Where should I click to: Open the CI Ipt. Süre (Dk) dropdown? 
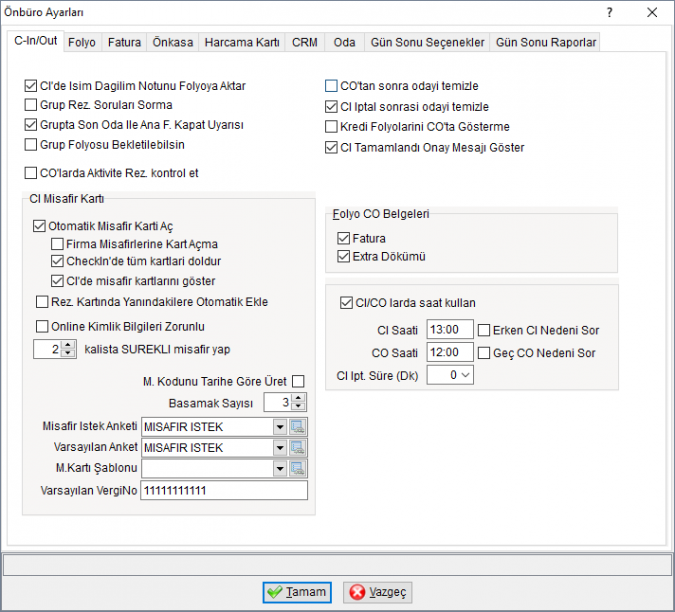[465, 375]
